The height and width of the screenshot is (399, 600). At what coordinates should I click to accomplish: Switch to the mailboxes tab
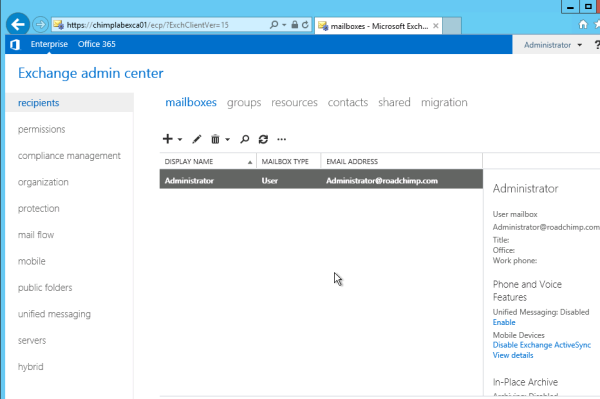click(191, 102)
